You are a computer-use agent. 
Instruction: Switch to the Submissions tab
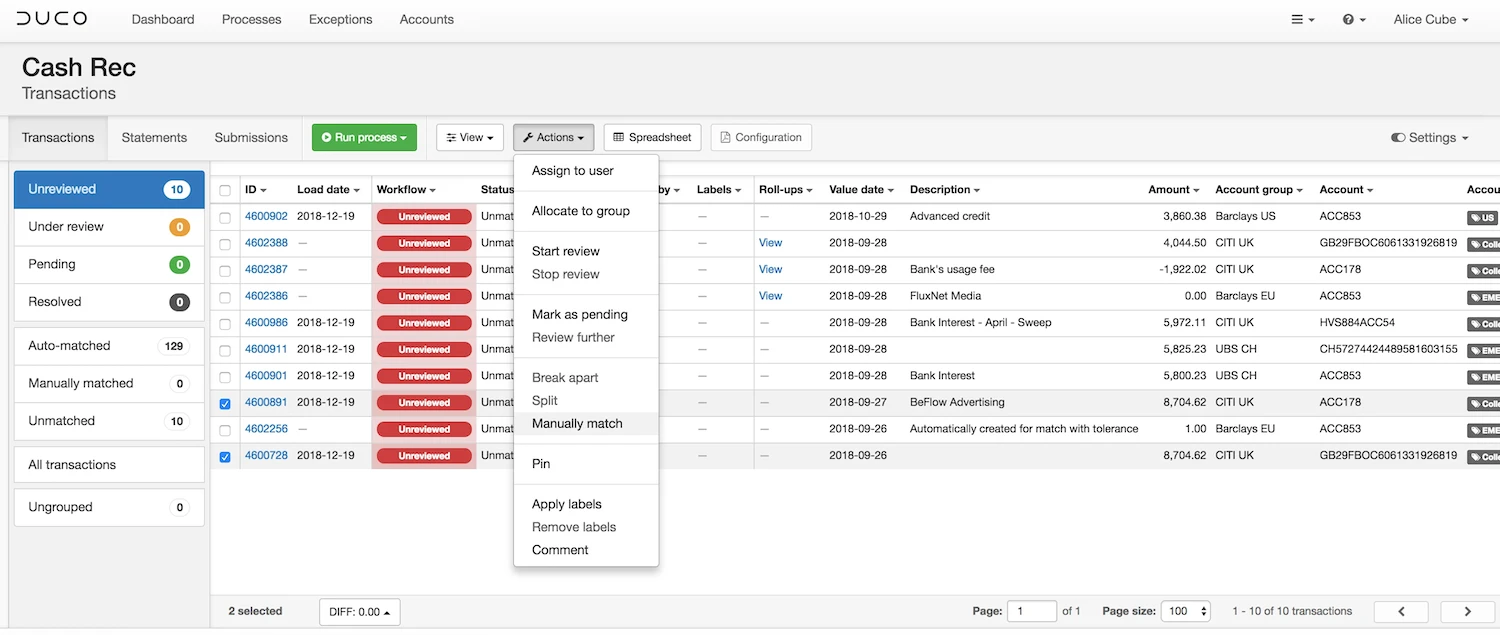pyautogui.click(x=251, y=138)
